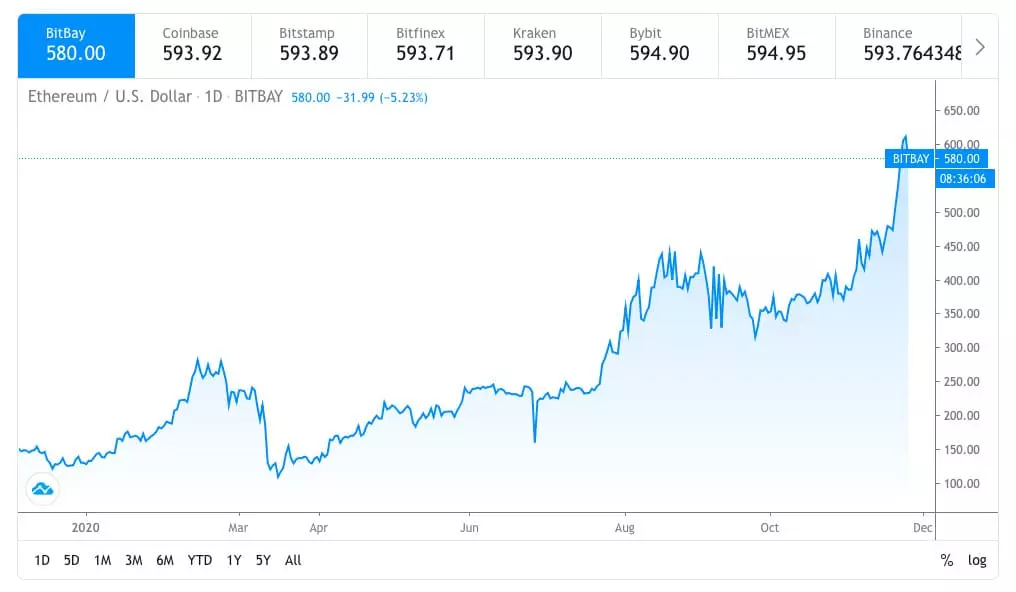
Task: Set chart range to YTD
Action: coord(200,560)
